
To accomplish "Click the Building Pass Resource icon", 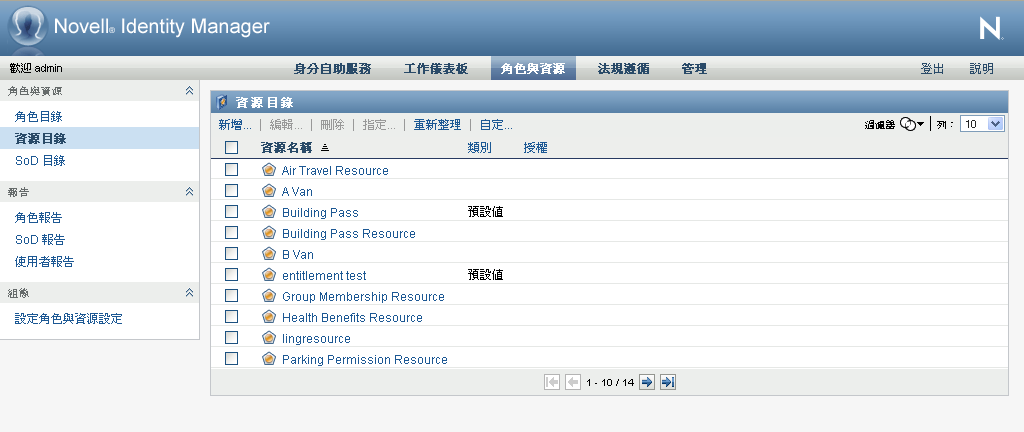I will tap(269, 232).
